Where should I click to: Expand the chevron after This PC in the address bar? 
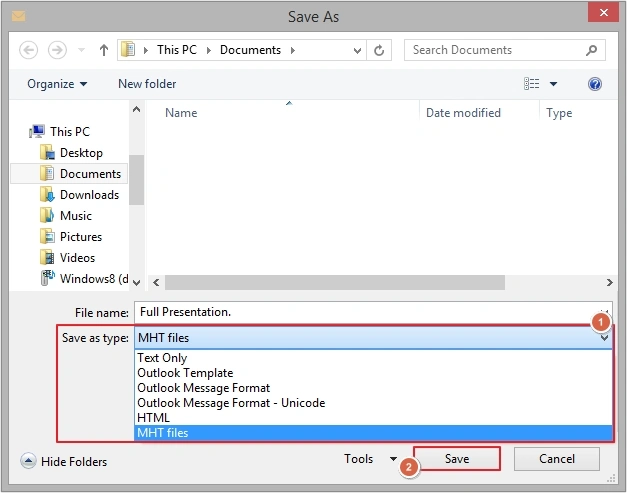[x=209, y=50]
